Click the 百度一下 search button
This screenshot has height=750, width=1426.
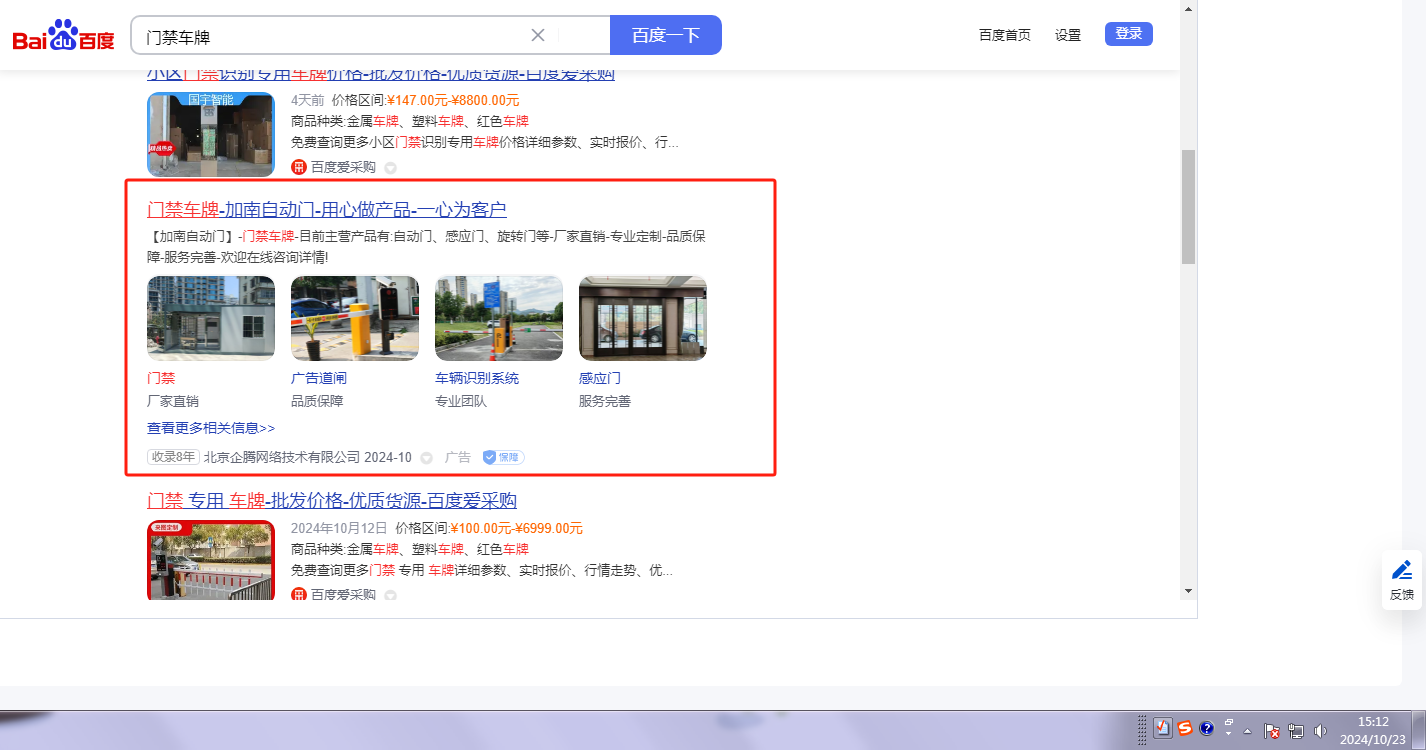666,35
